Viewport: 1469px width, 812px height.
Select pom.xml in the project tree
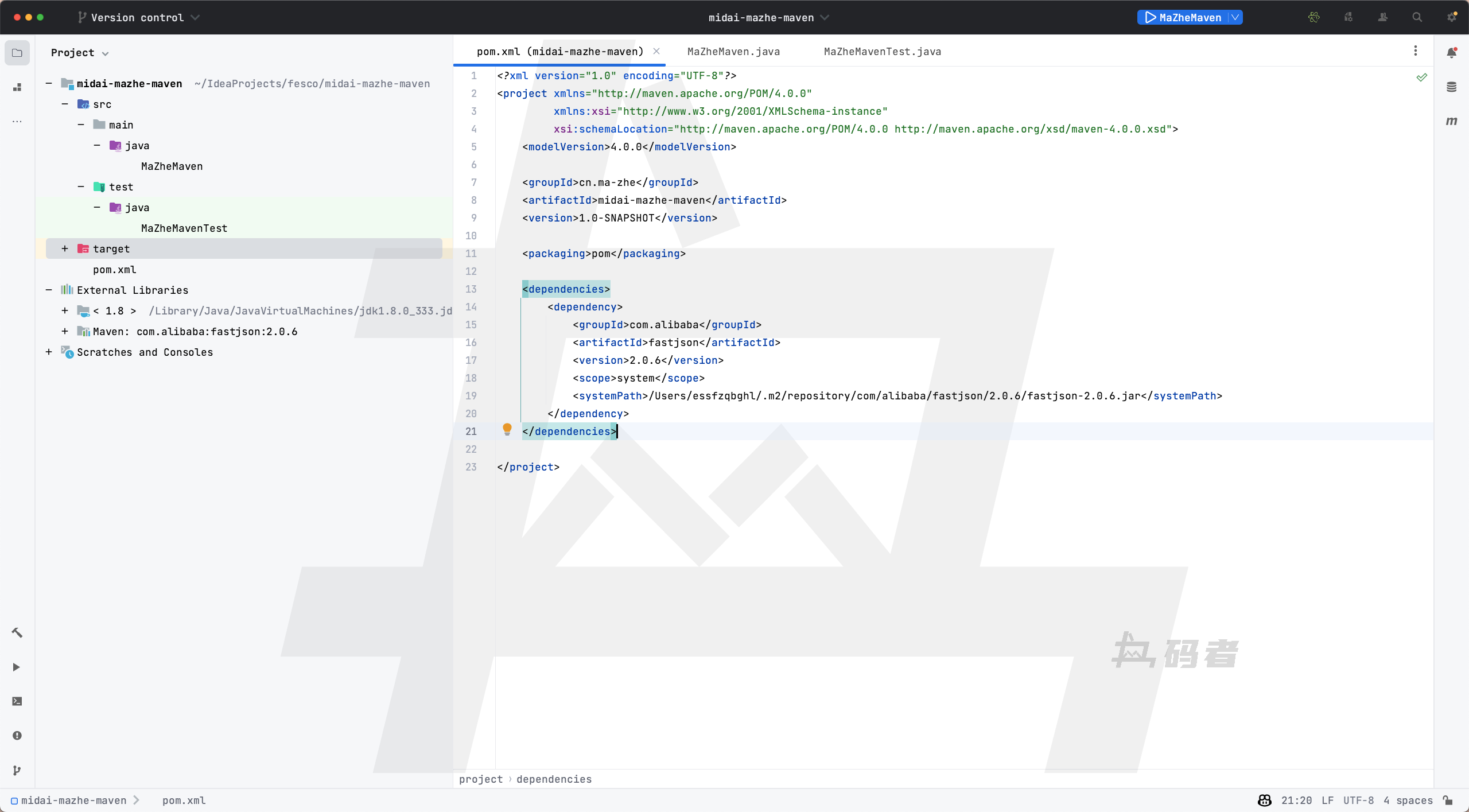[115, 270]
